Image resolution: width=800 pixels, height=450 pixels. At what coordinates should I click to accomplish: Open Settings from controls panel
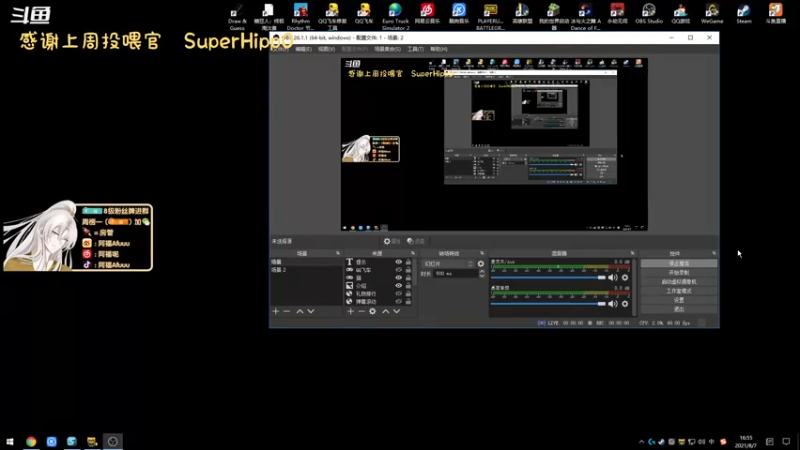pyautogui.click(x=679, y=300)
